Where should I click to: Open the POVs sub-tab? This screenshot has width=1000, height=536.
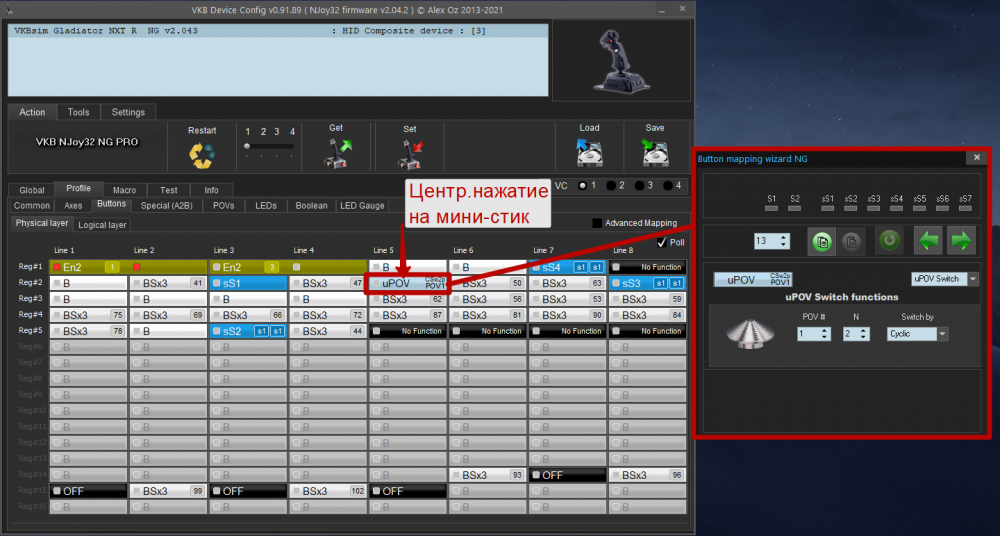coord(224,205)
